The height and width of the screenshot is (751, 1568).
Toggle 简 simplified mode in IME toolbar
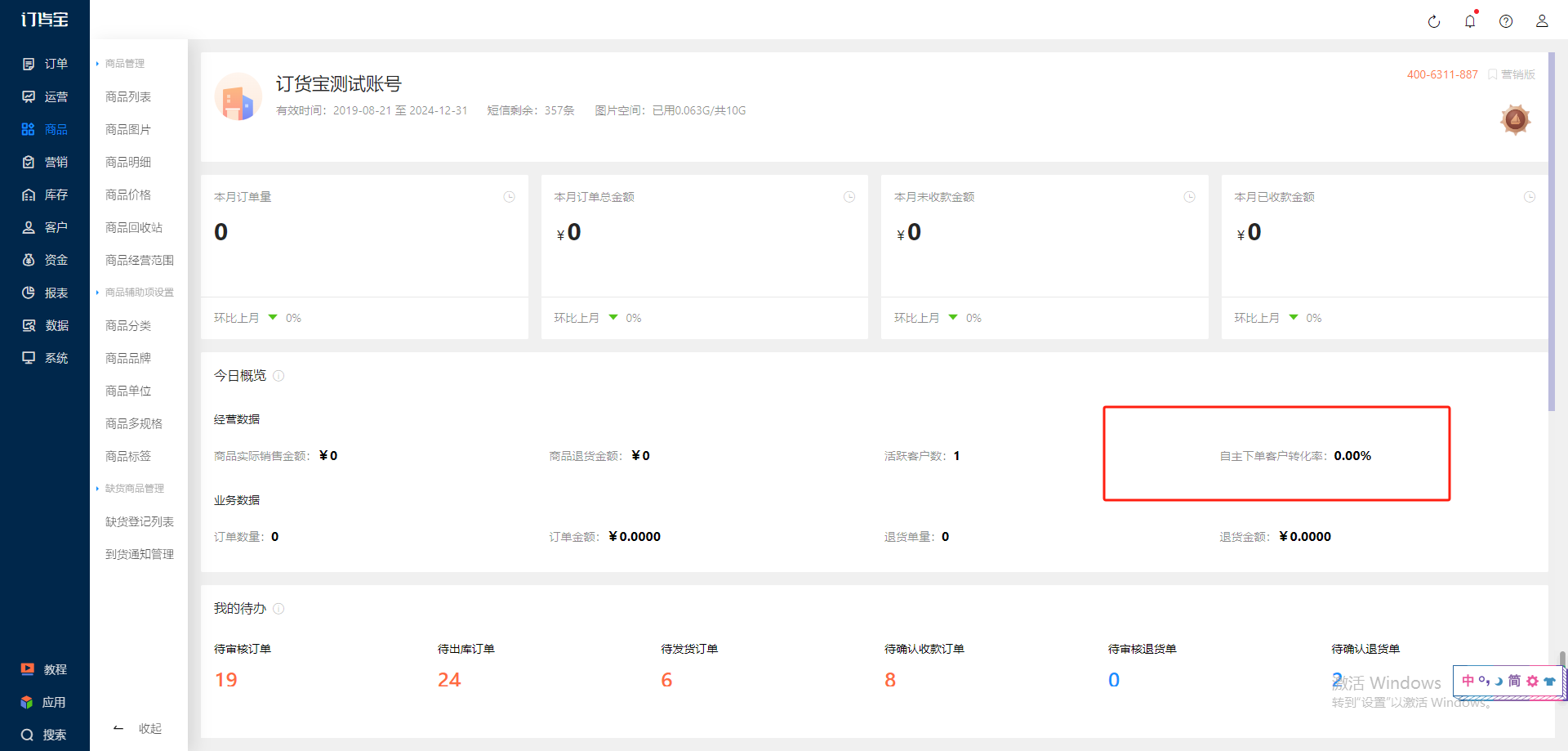click(1514, 681)
